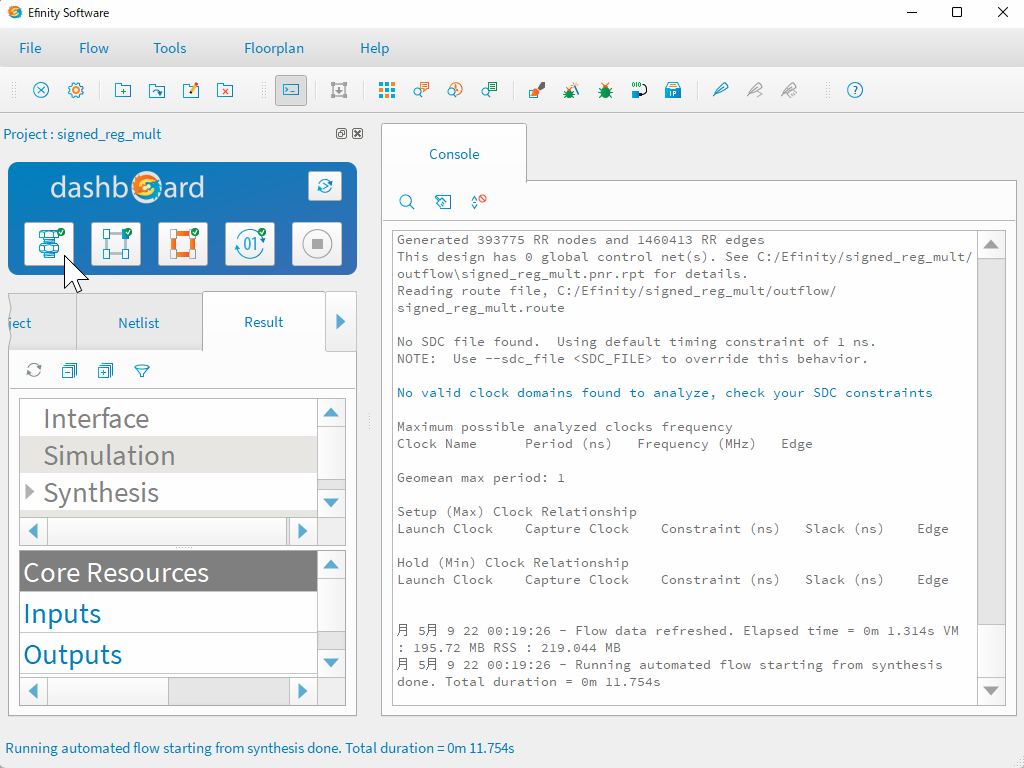Click the down arrow of the resources list scrollbar
This screenshot has width=1024, height=768.
tap(331, 663)
